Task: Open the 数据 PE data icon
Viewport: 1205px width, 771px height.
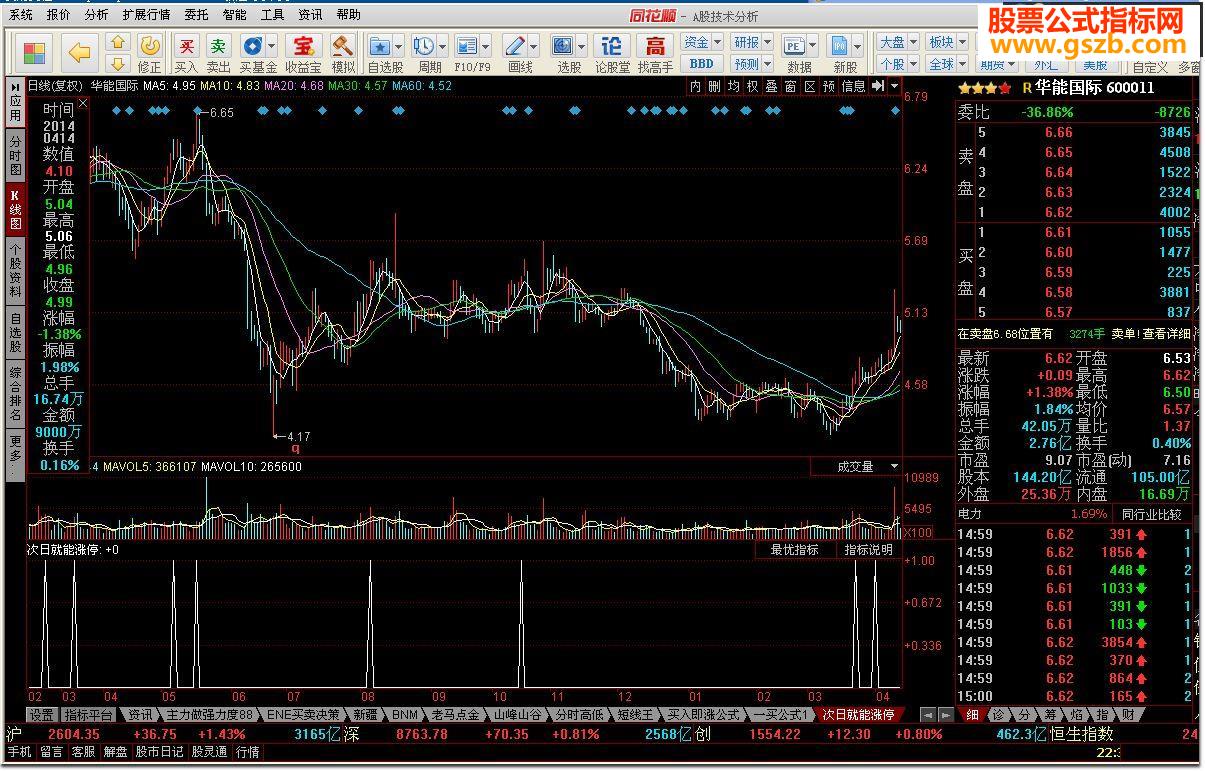Action: click(794, 47)
